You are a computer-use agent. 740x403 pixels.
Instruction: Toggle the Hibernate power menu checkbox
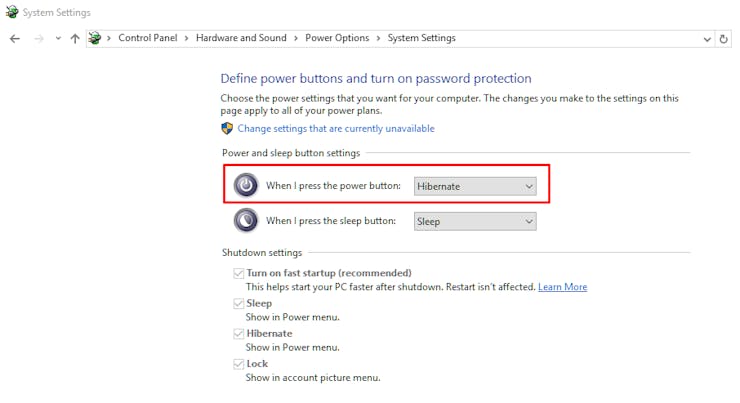pyautogui.click(x=239, y=333)
